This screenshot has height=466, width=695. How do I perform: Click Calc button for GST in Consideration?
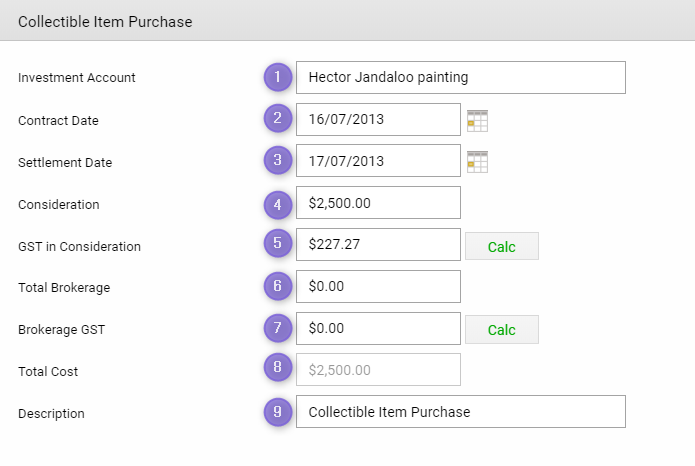tap(502, 246)
